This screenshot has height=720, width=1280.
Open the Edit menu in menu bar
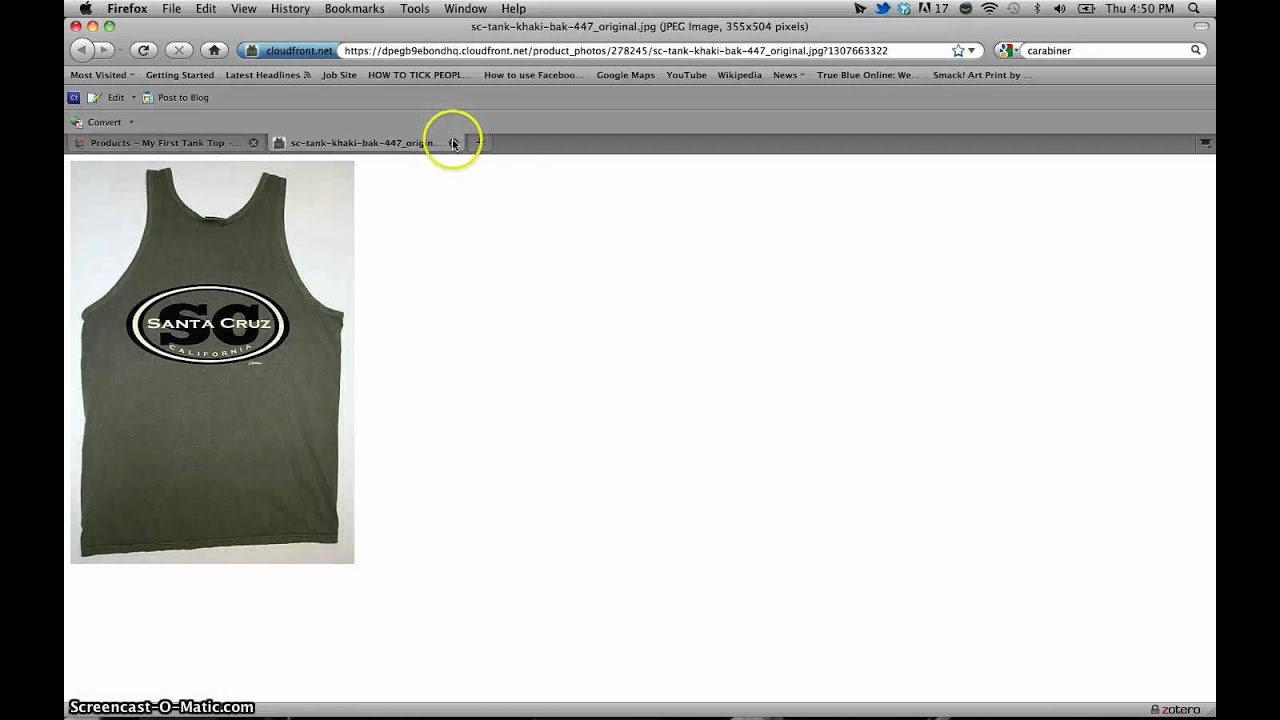206,8
